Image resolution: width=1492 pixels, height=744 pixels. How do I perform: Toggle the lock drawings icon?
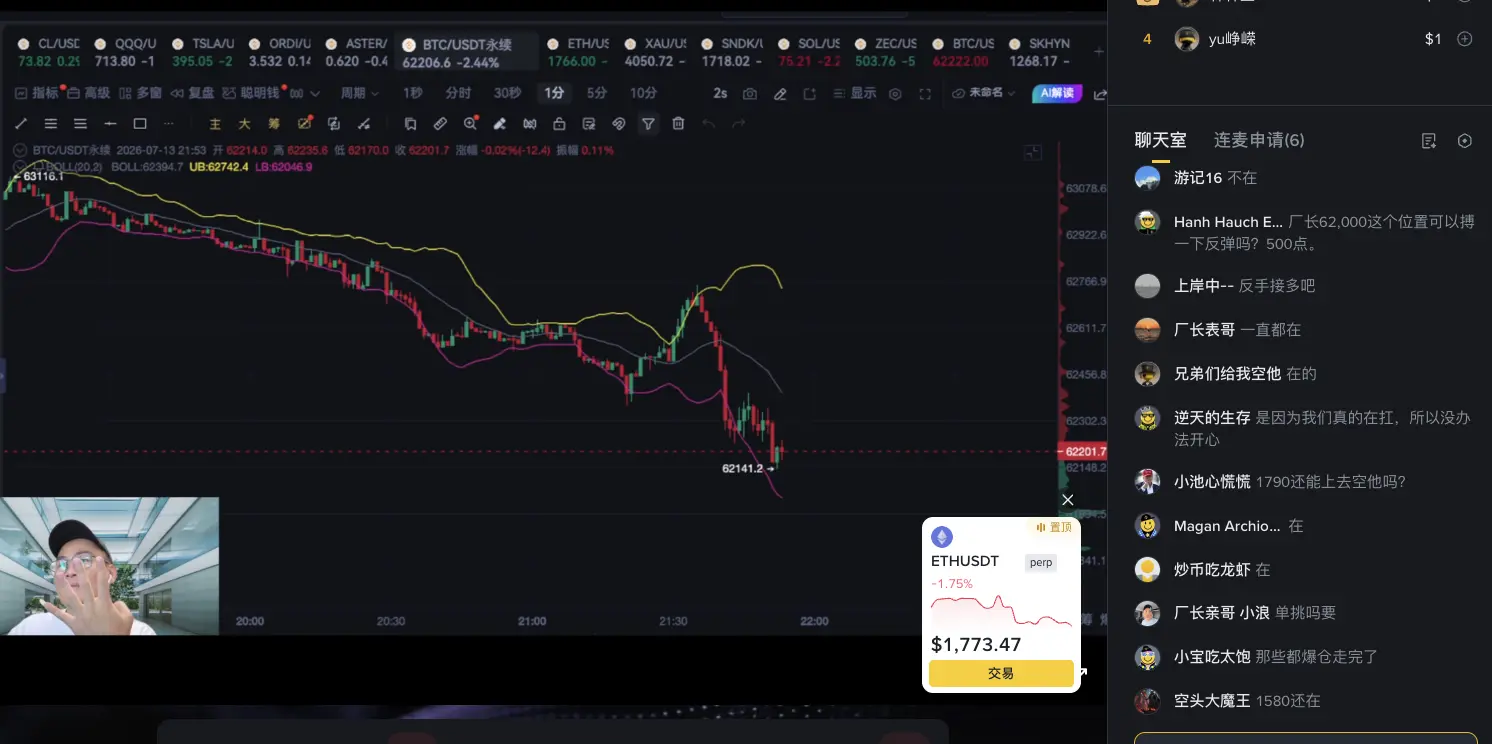pos(559,124)
